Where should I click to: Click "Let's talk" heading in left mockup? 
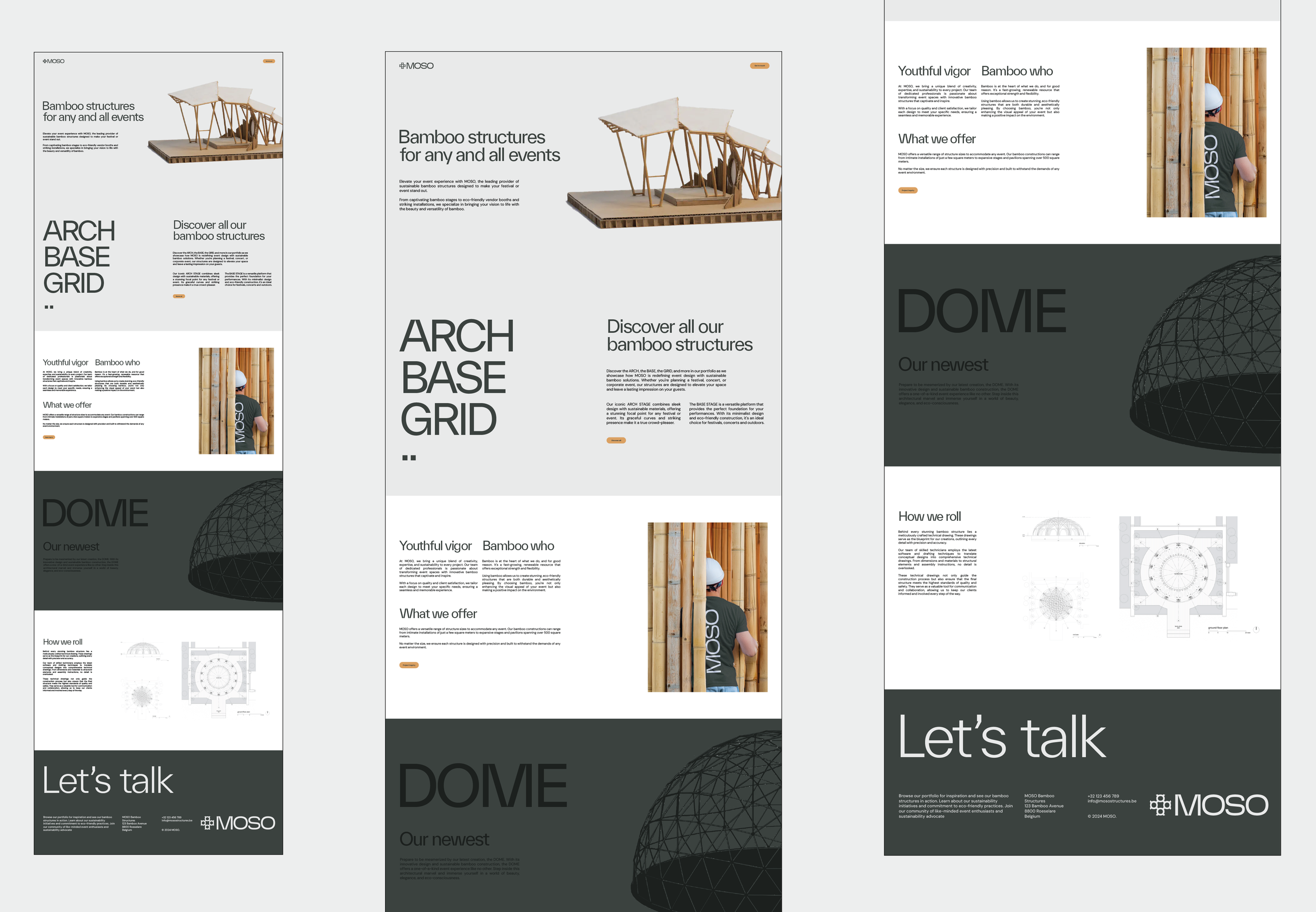[x=108, y=780]
